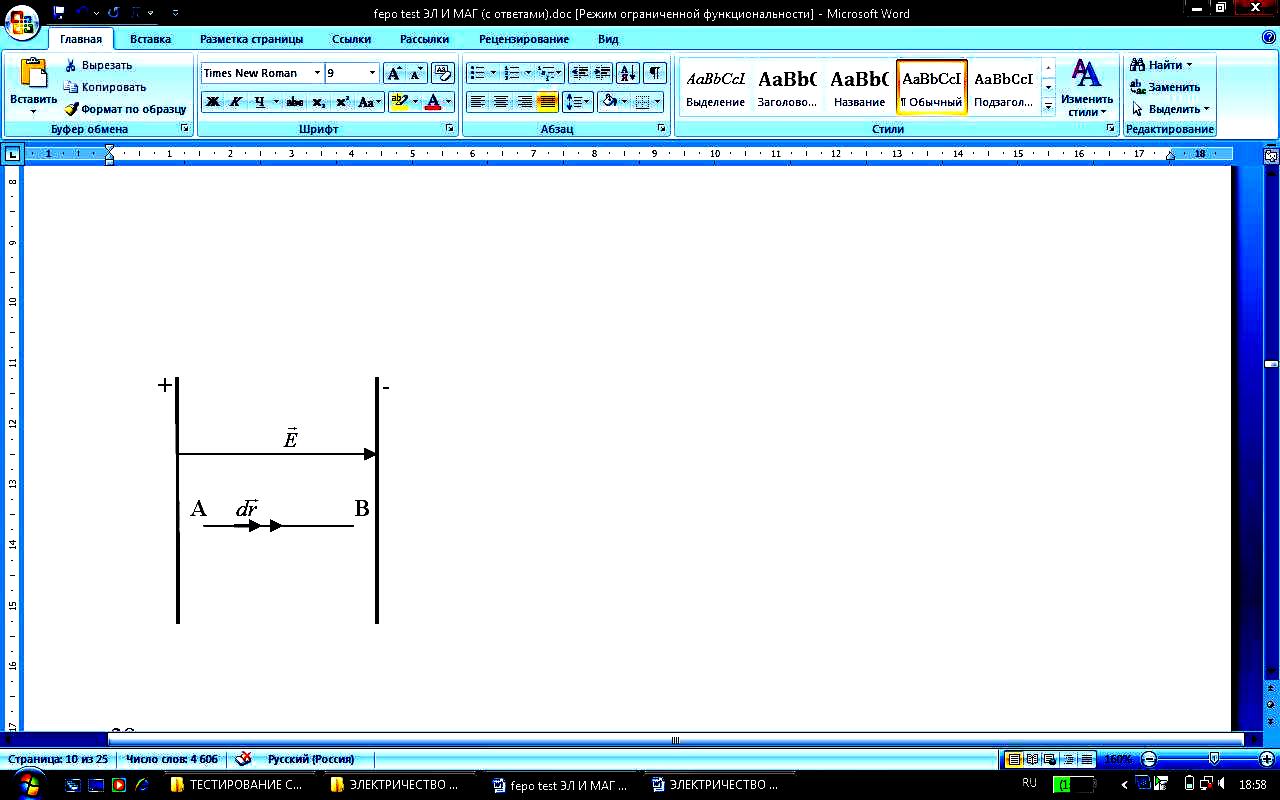Image resolution: width=1280 pixels, height=800 pixels.
Task: Toggle underline formatting (Ч)
Action: tap(260, 102)
